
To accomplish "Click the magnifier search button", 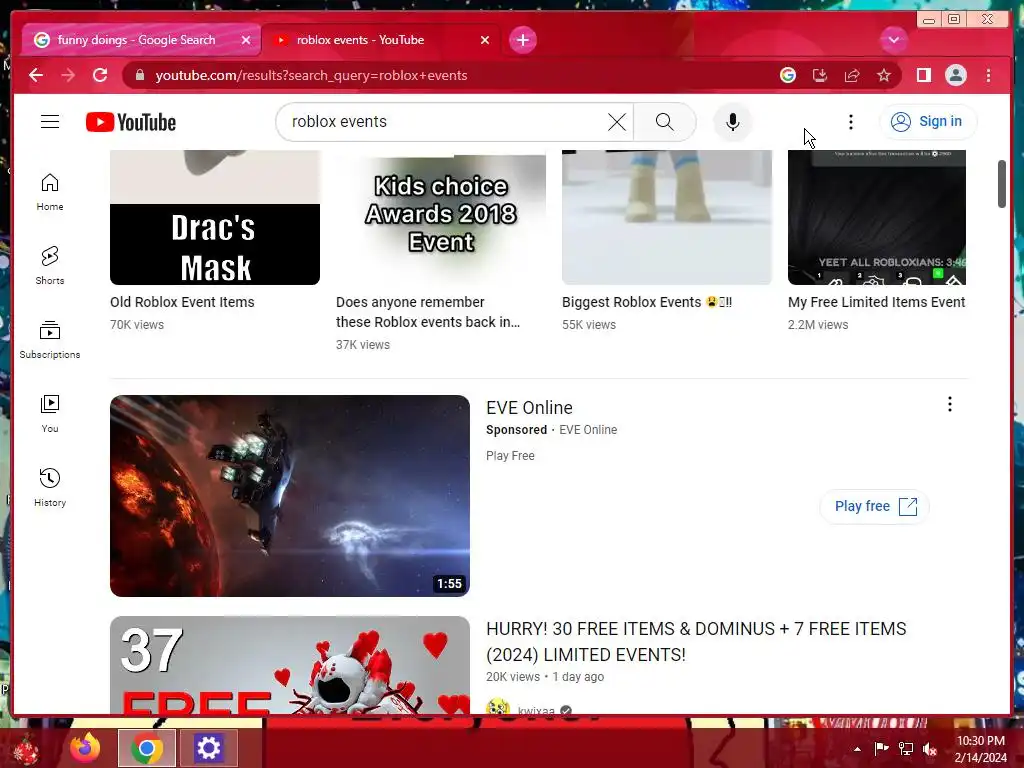I will (x=665, y=121).
